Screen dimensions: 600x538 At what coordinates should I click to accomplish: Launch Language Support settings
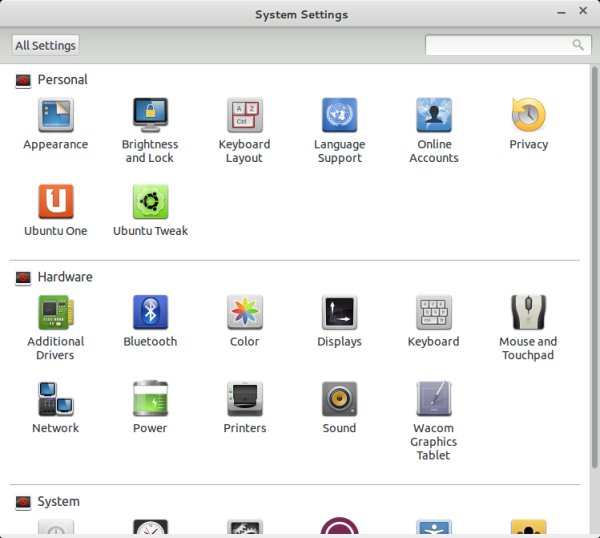pyautogui.click(x=339, y=115)
